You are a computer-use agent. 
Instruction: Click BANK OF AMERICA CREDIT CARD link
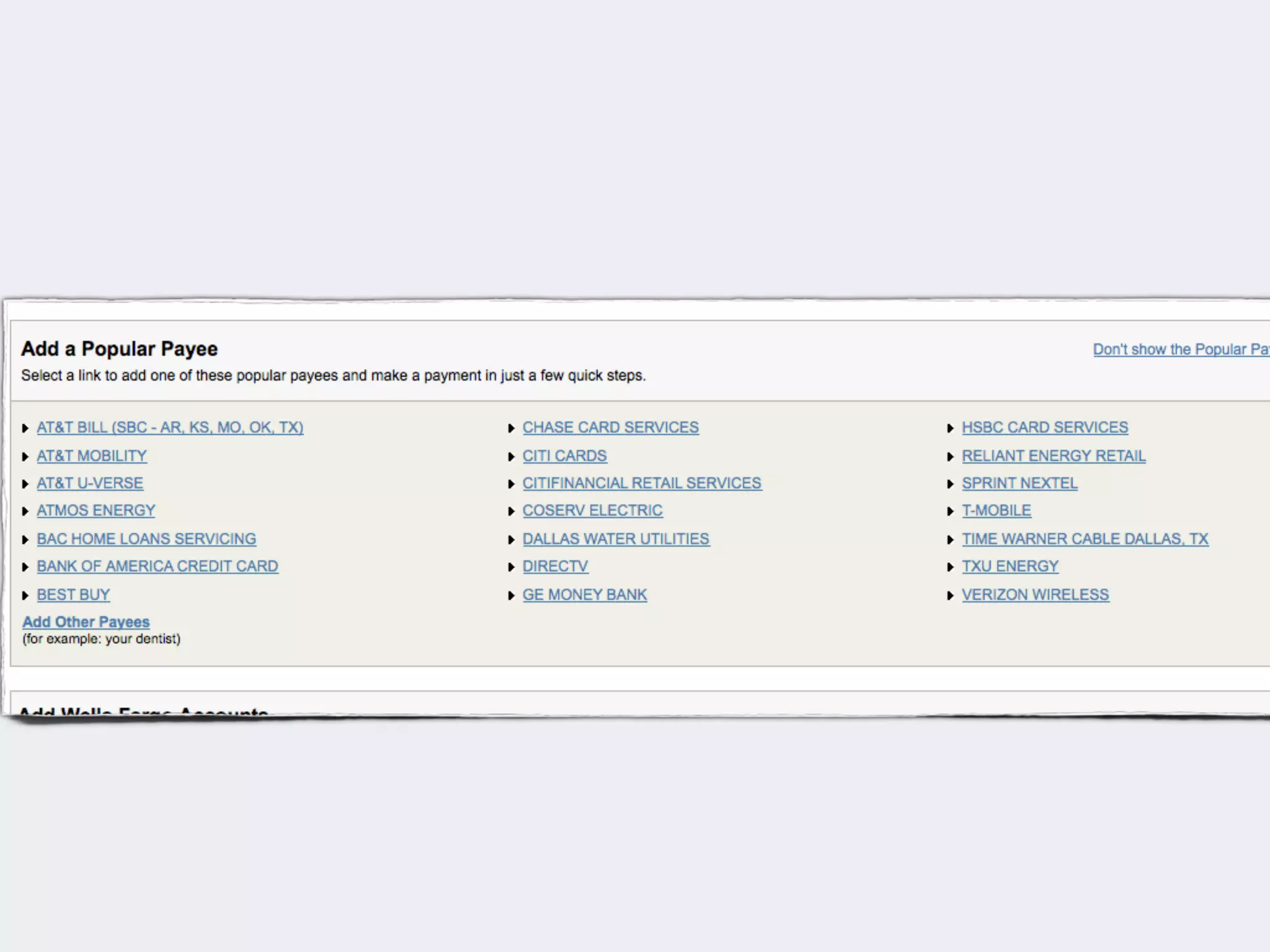[158, 566]
